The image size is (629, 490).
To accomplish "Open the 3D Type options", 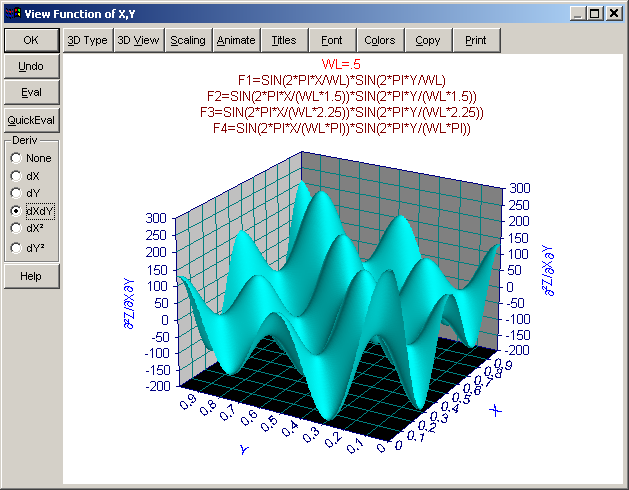I will (88, 40).
